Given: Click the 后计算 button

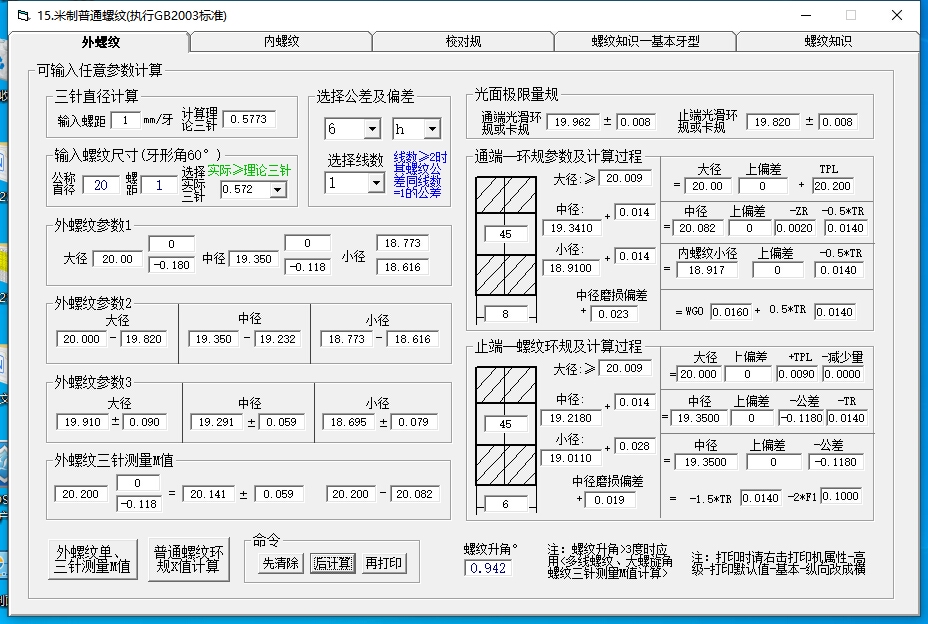Looking at the screenshot, I should click(331, 563).
